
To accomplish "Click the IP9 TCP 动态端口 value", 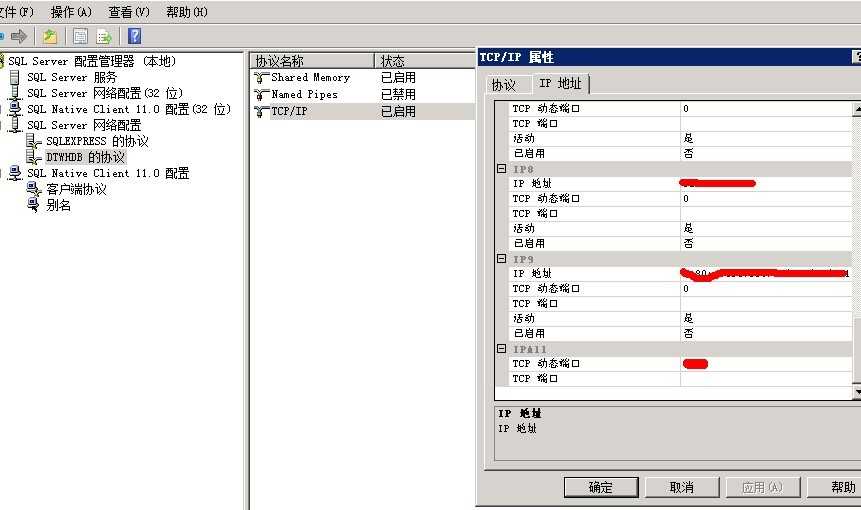I will [x=766, y=288].
